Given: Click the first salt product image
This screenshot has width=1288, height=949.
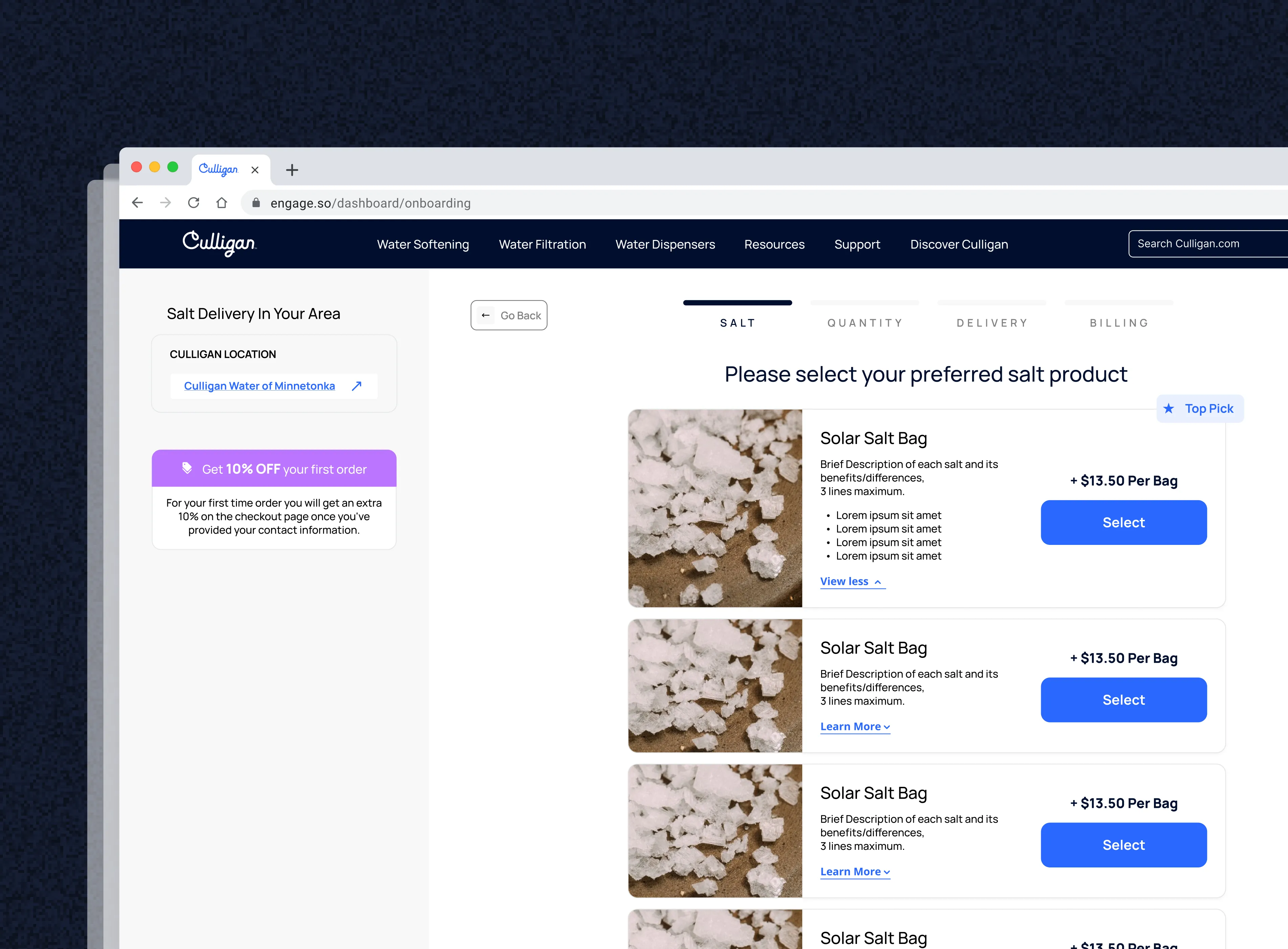Looking at the screenshot, I should pos(715,508).
